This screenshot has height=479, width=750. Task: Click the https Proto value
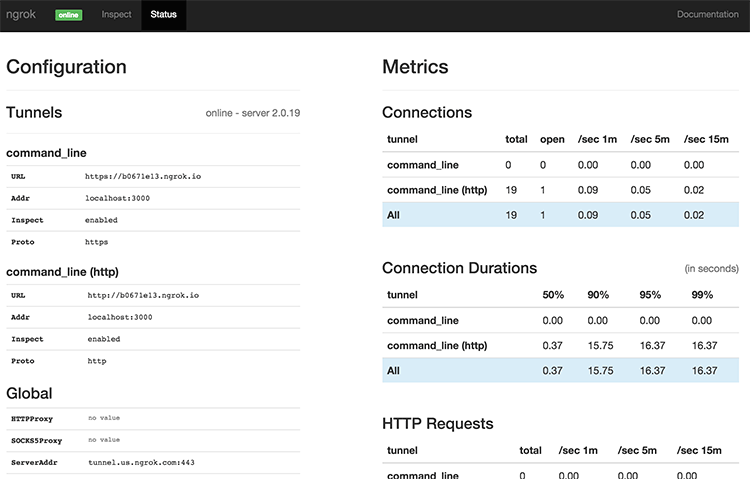click(97, 242)
